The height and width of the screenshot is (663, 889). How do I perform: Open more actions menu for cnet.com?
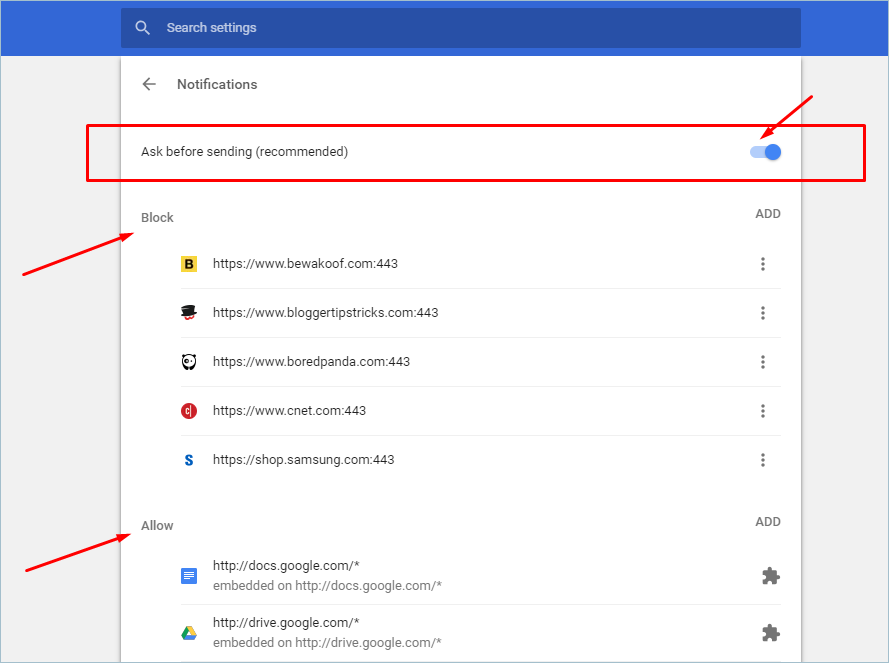(x=763, y=411)
